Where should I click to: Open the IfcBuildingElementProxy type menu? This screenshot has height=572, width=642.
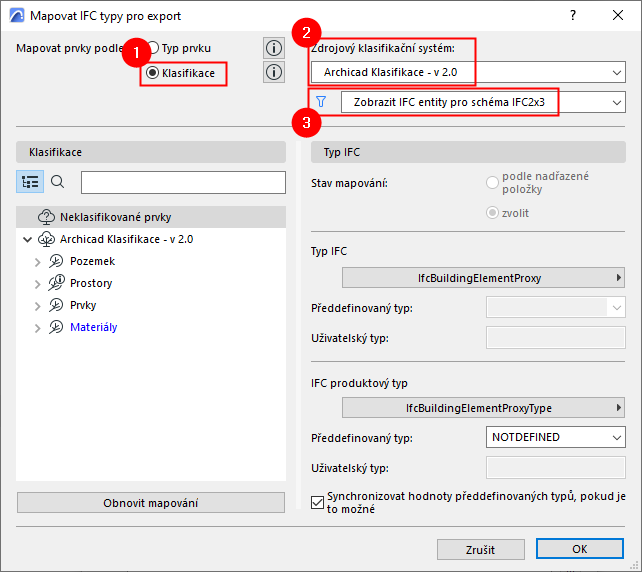(483, 278)
